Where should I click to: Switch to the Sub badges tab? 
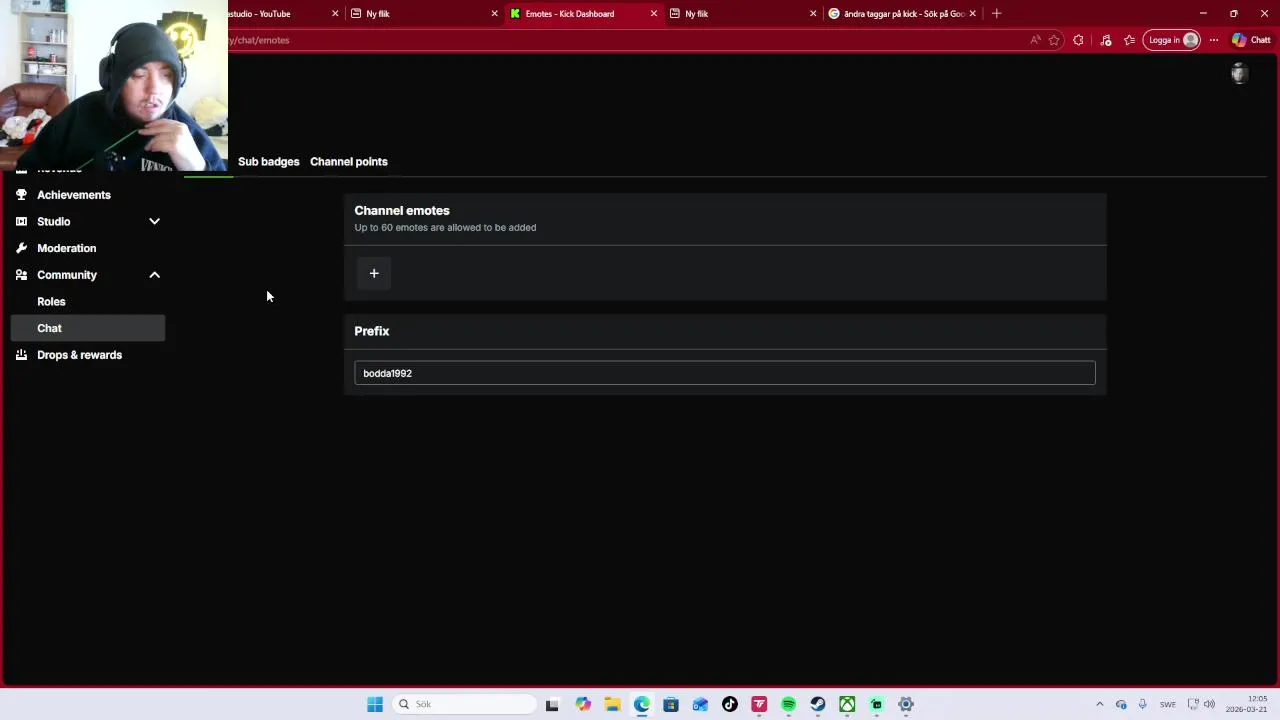pos(268,161)
